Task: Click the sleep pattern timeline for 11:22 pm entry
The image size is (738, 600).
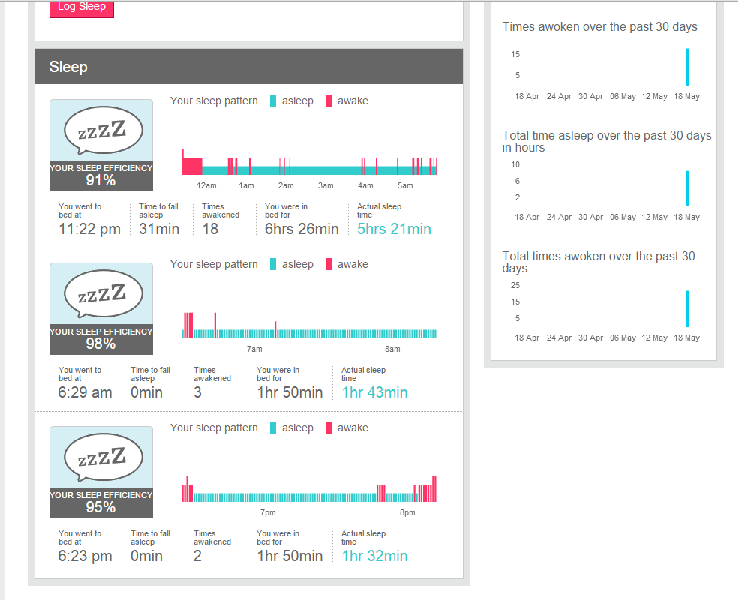Action: pyautogui.click(x=310, y=166)
